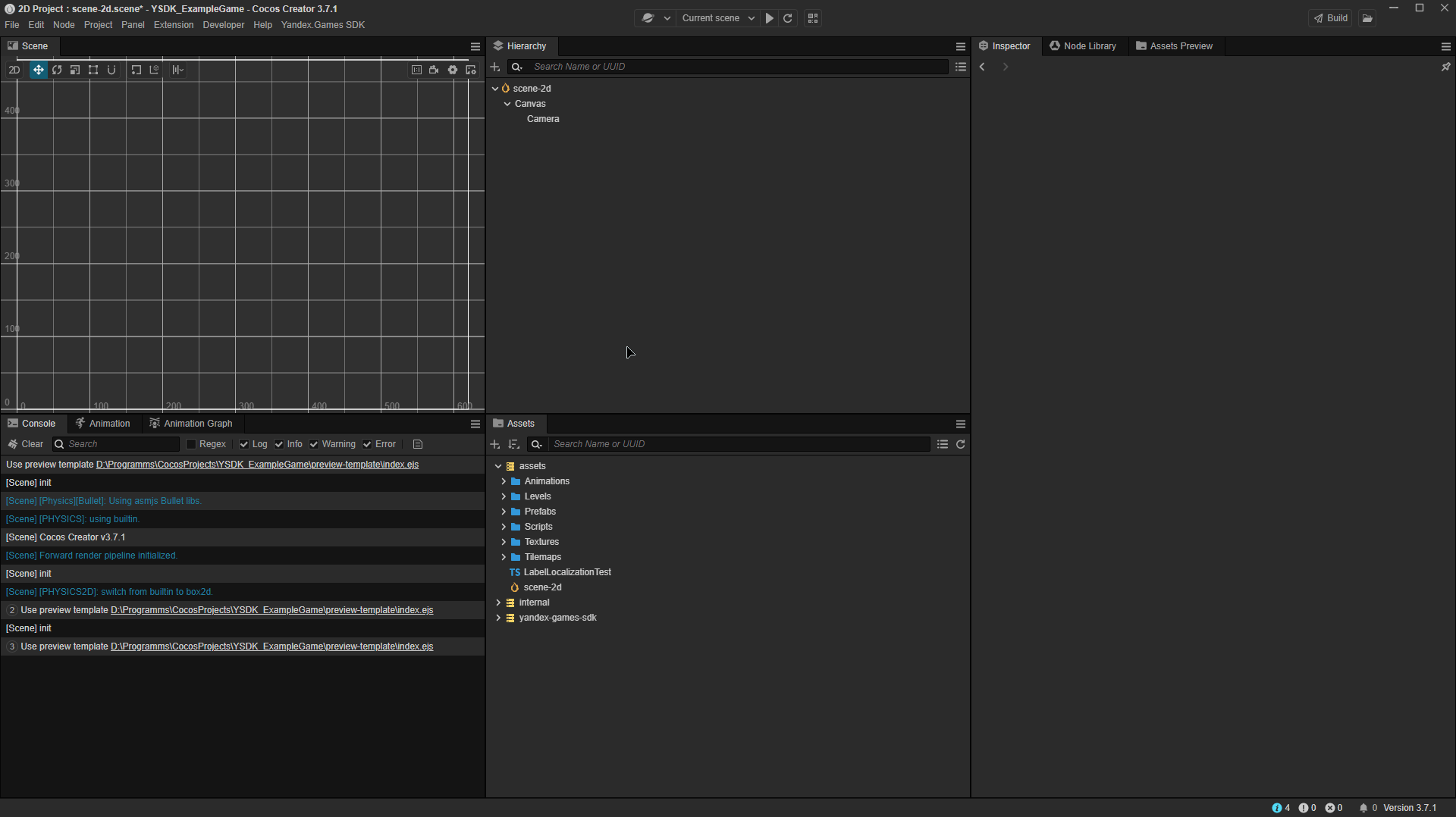Toggle the Error filter checkbox
The image size is (1456, 817).
[x=367, y=444]
